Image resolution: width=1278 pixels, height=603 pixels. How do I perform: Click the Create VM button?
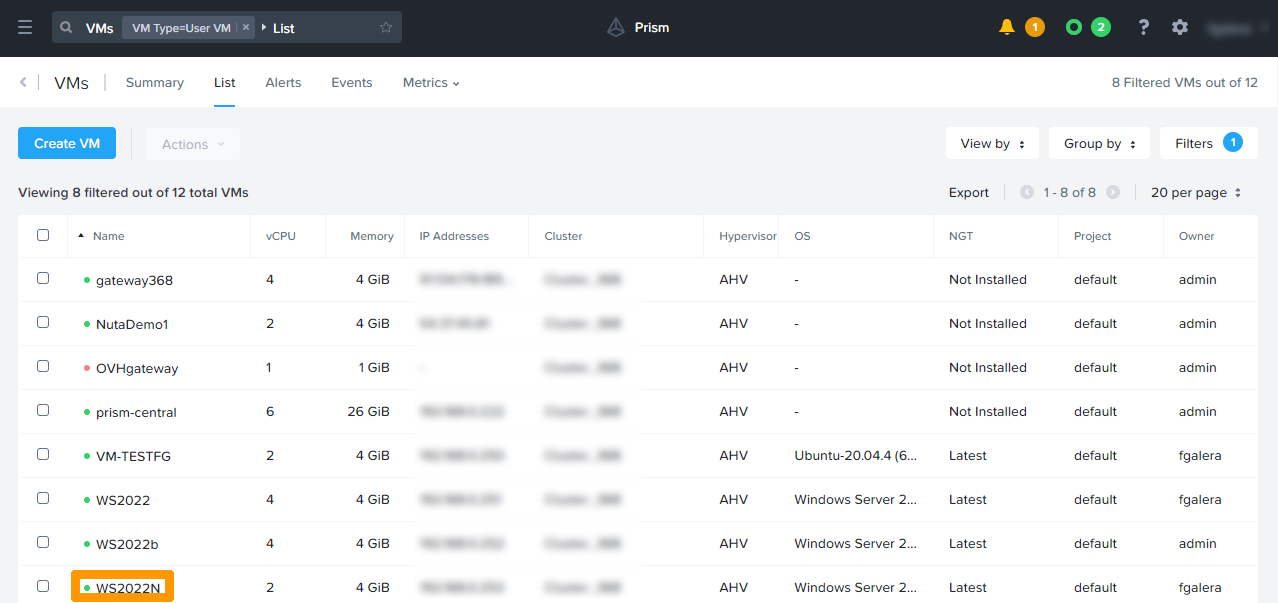(x=67, y=143)
